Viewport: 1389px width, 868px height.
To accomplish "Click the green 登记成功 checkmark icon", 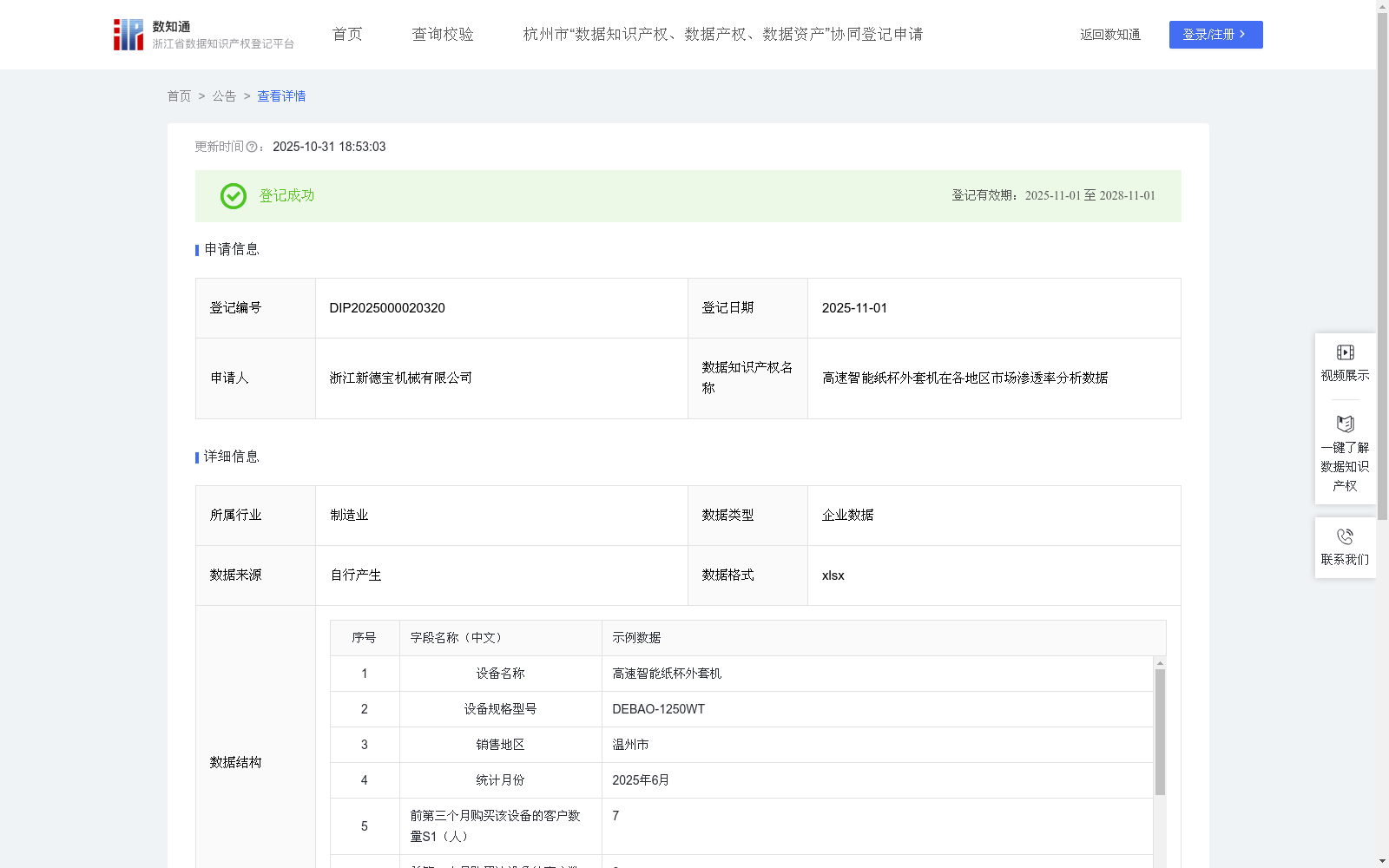I will click(x=234, y=196).
